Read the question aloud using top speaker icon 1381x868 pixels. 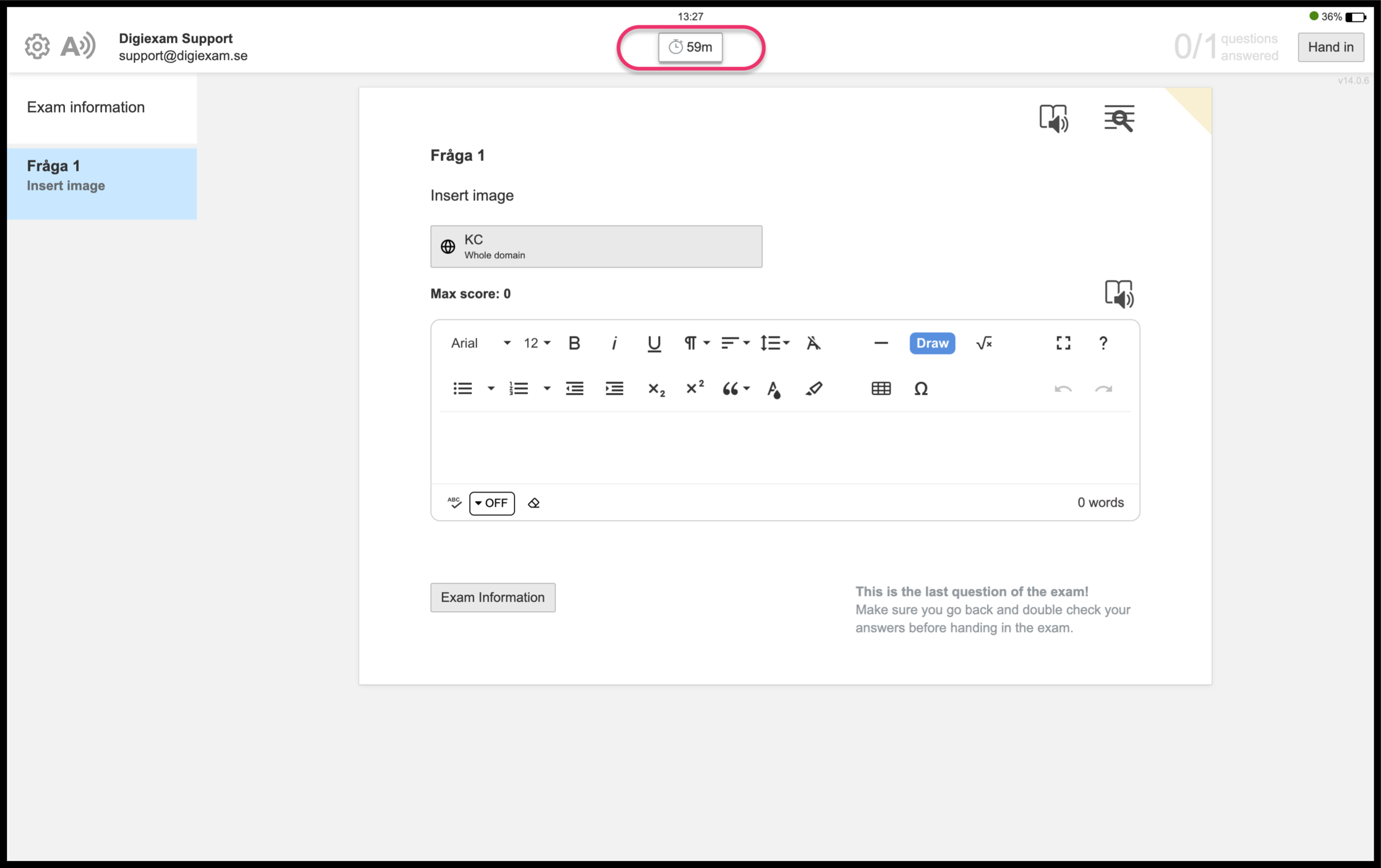coord(1053,118)
